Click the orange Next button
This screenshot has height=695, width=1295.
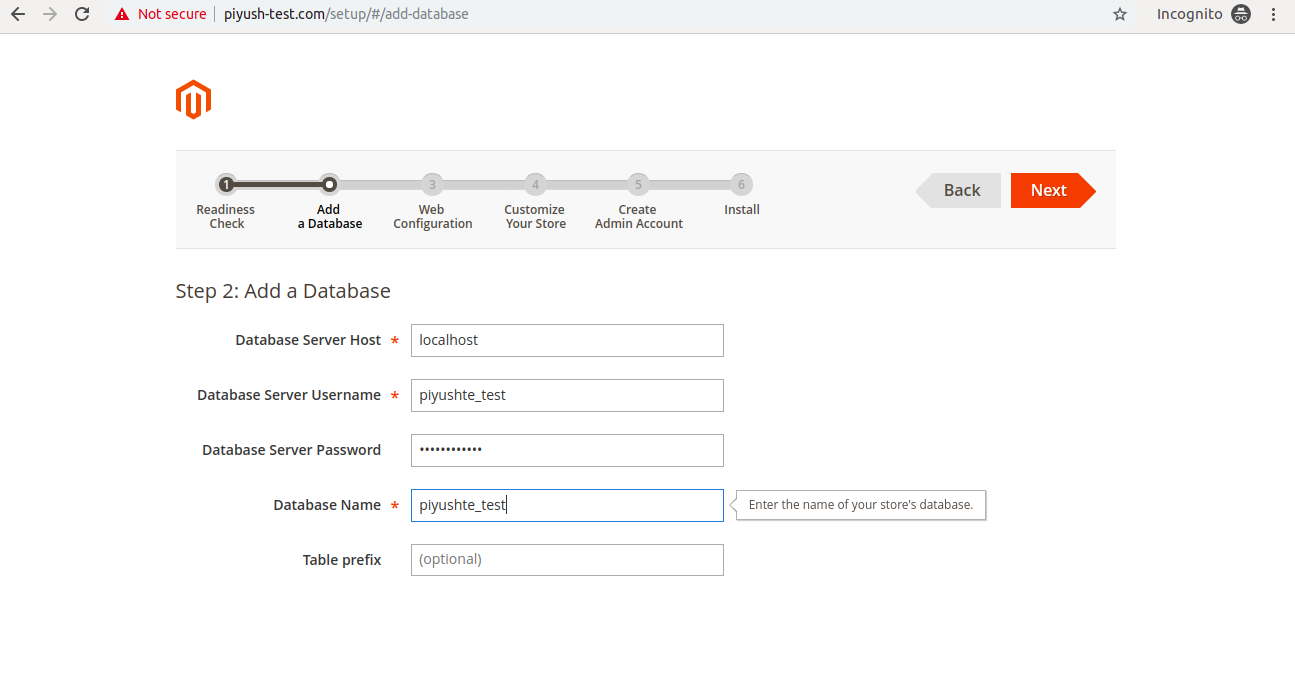pyautogui.click(x=1052, y=190)
